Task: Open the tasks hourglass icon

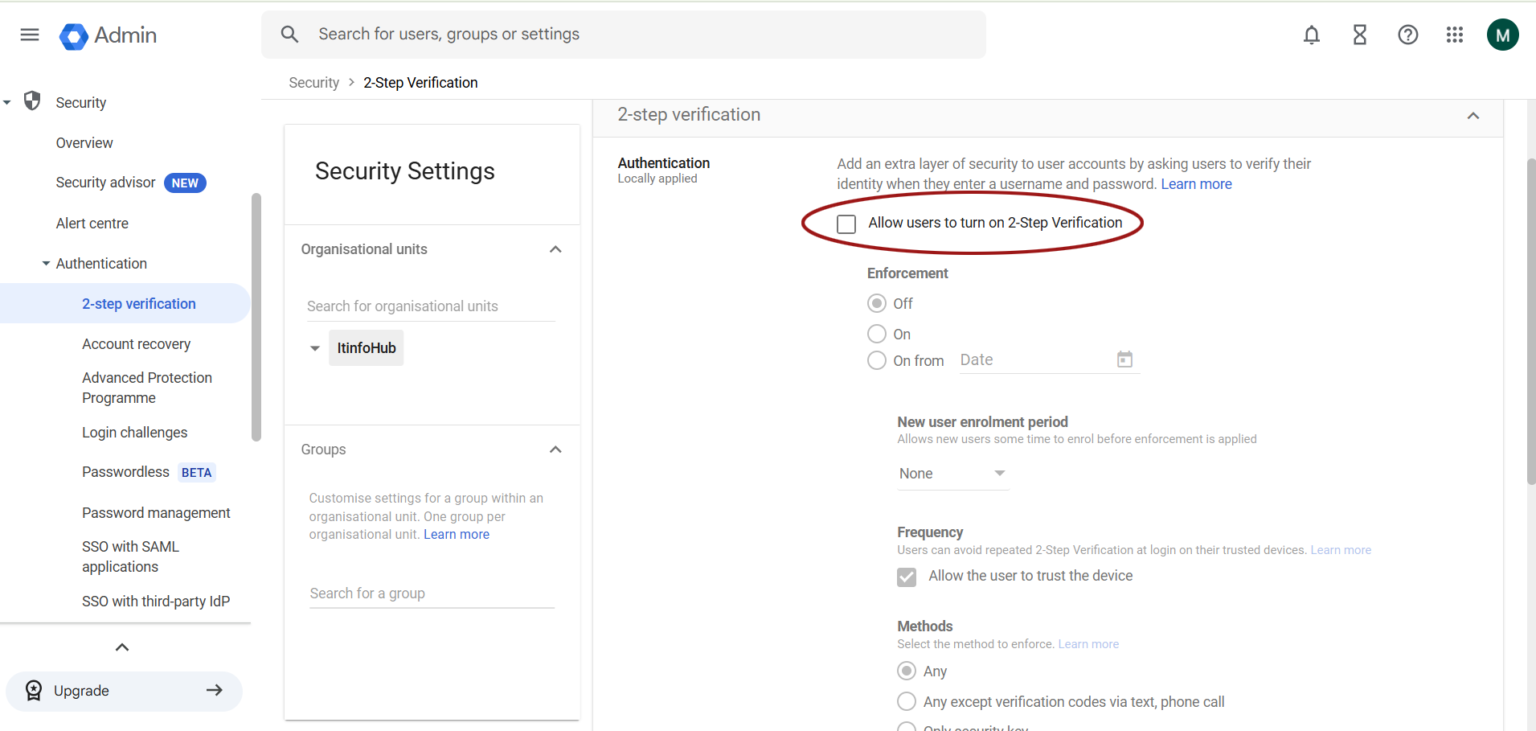Action: click(1359, 34)
